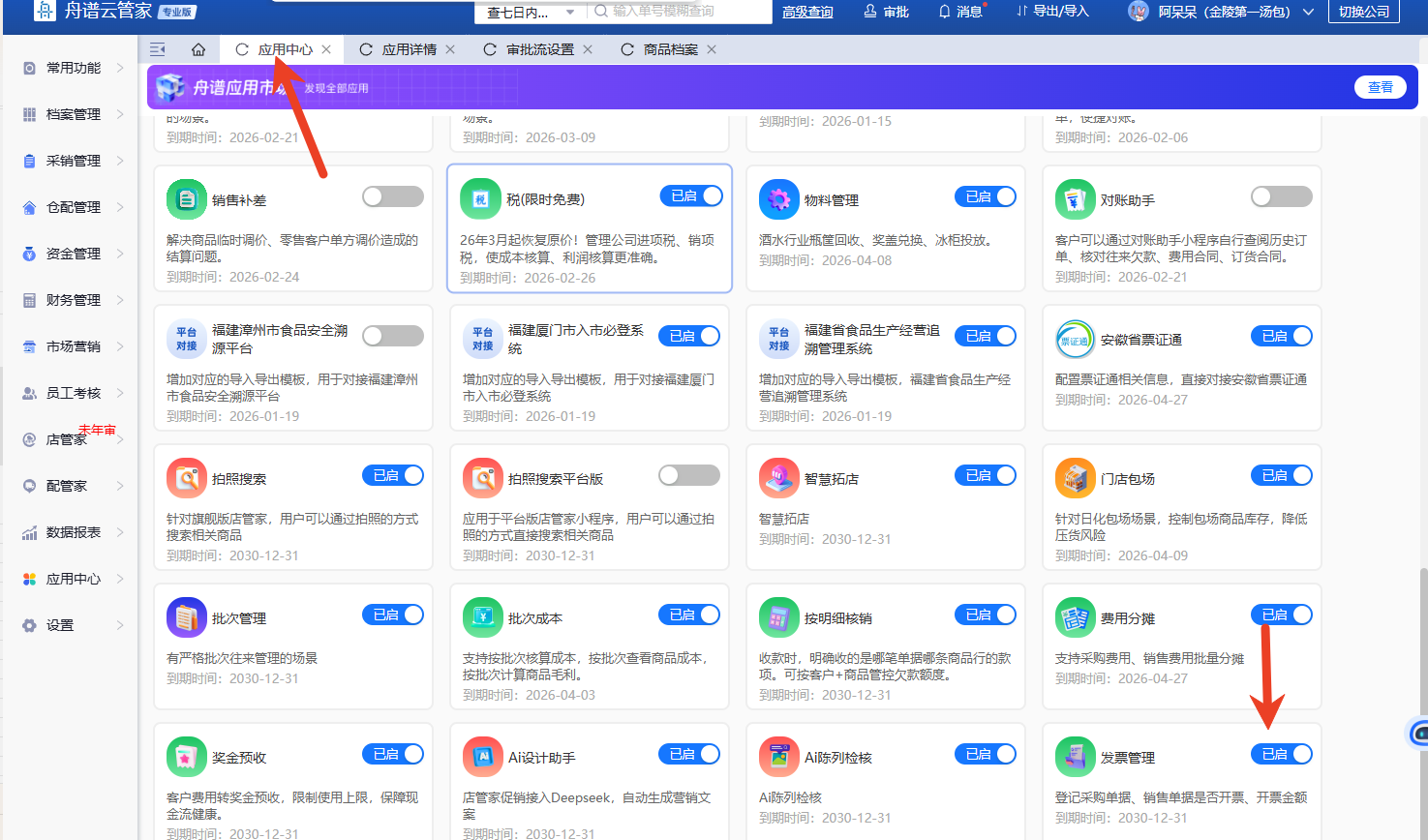This screenshot has width=1428, height=840.
Task: Collapse the sidebar with menu fold icon
Action: 158,49
